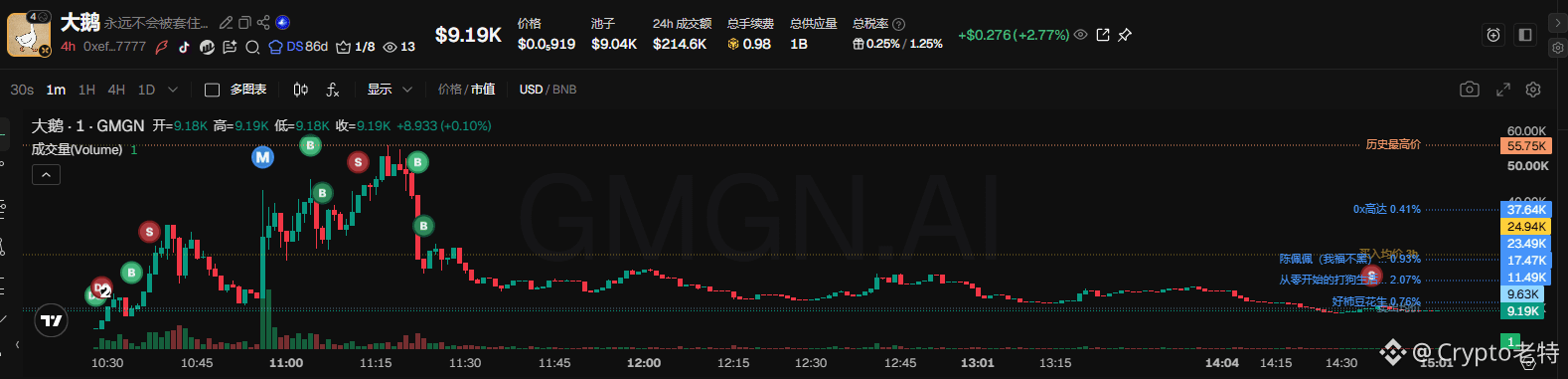This screenshot has height=379, width=1568.
Task: Open the red feather social link icon
Action: (x=162, y=47)
